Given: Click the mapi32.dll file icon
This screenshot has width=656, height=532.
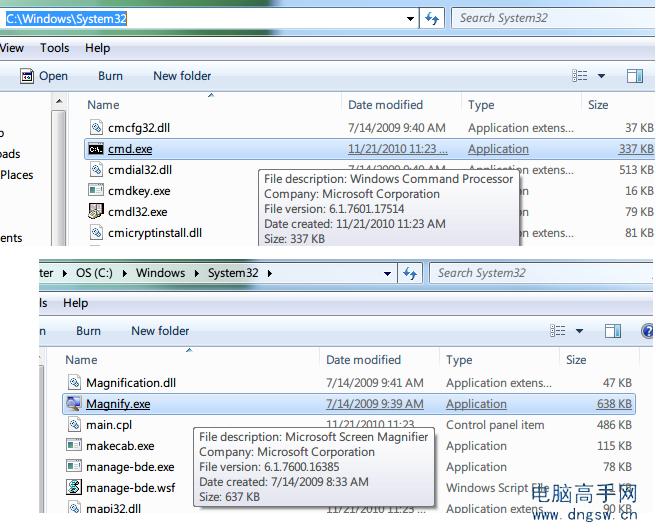Looking at the screenshot, I should tap(74, 507).
